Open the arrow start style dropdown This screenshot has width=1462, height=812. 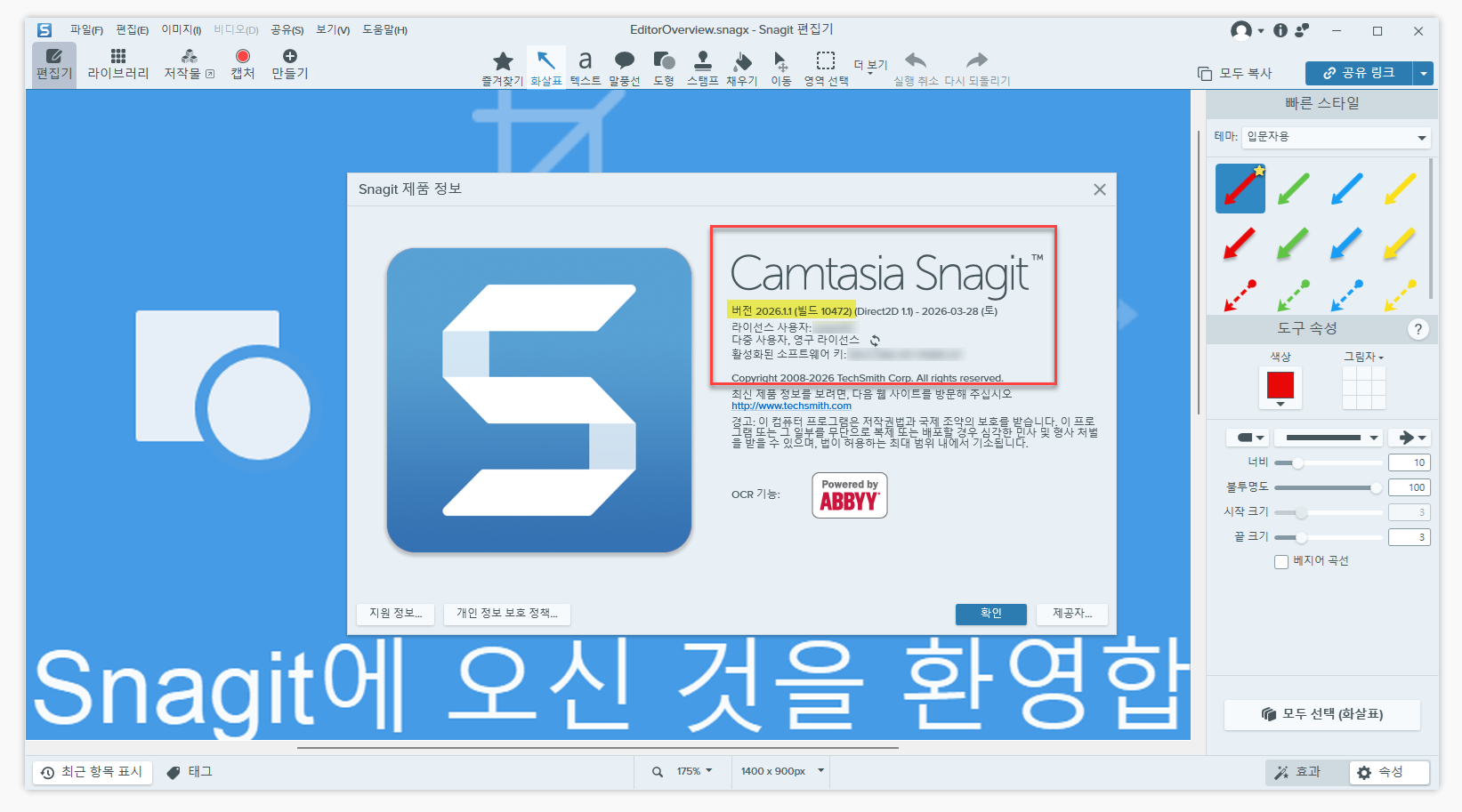point(1248,438)
